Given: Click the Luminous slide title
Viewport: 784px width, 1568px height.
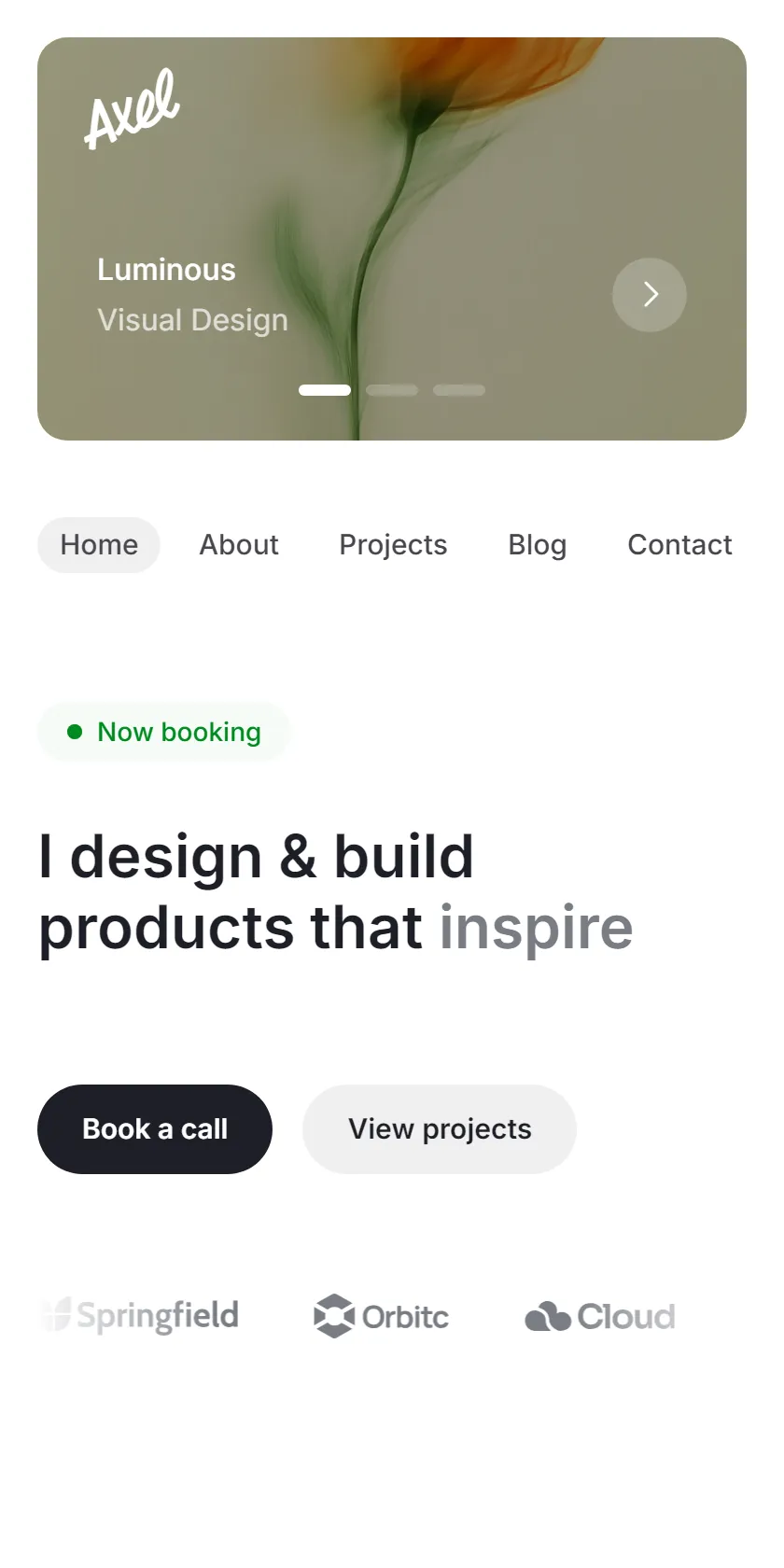Looking at the screenshot, I should click(x=166, y=270).
